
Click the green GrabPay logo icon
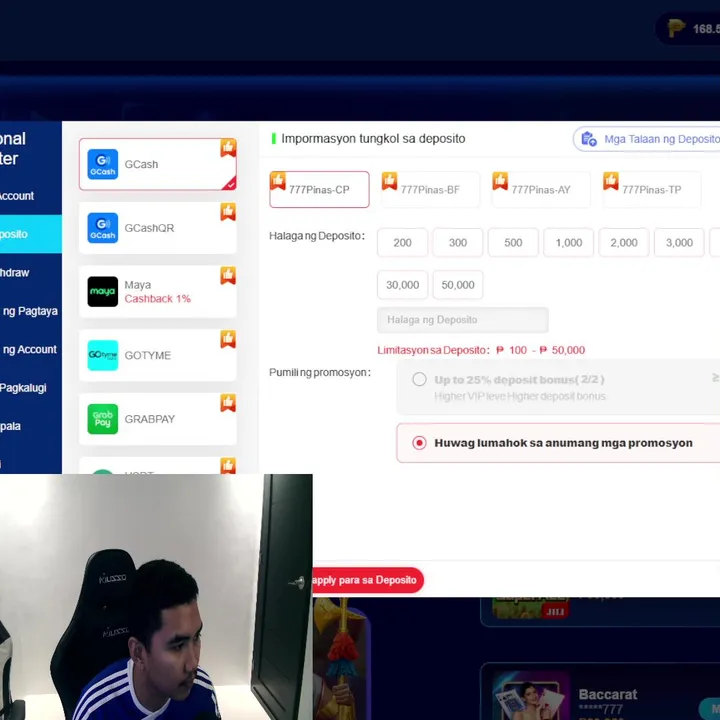(x=103, y=419)
